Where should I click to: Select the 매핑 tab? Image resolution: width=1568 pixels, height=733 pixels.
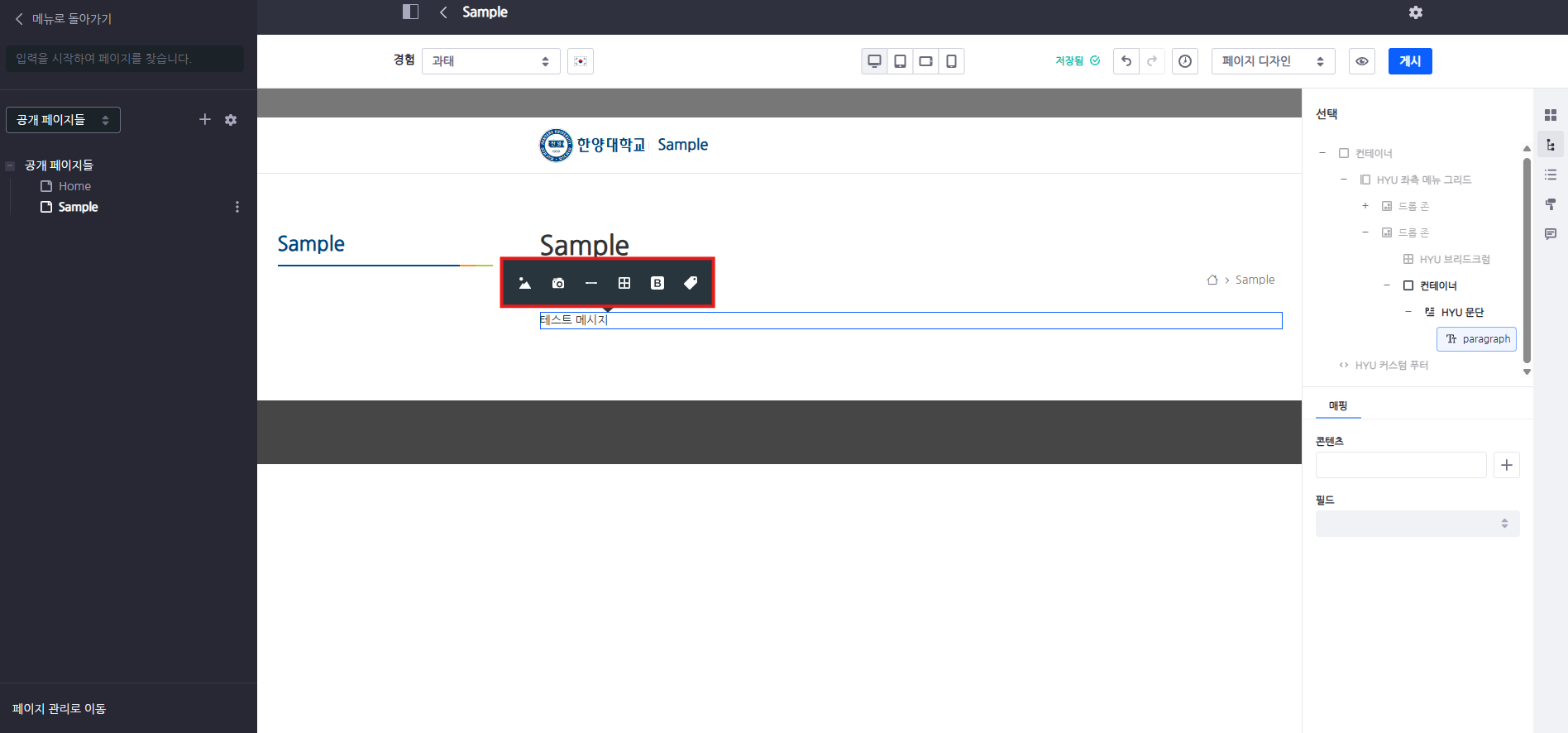coord(1337,405)
